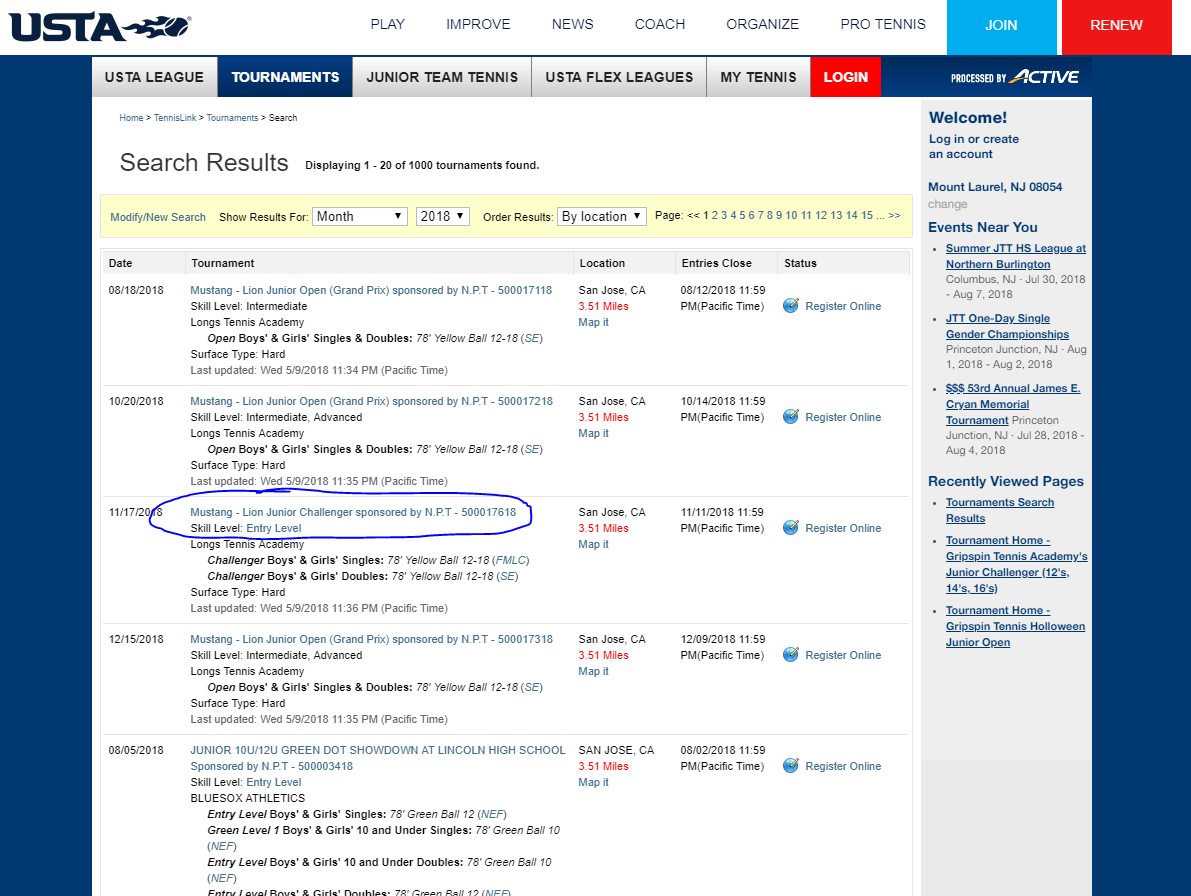Open the Show Results For Month dropdown

[359, 216]
